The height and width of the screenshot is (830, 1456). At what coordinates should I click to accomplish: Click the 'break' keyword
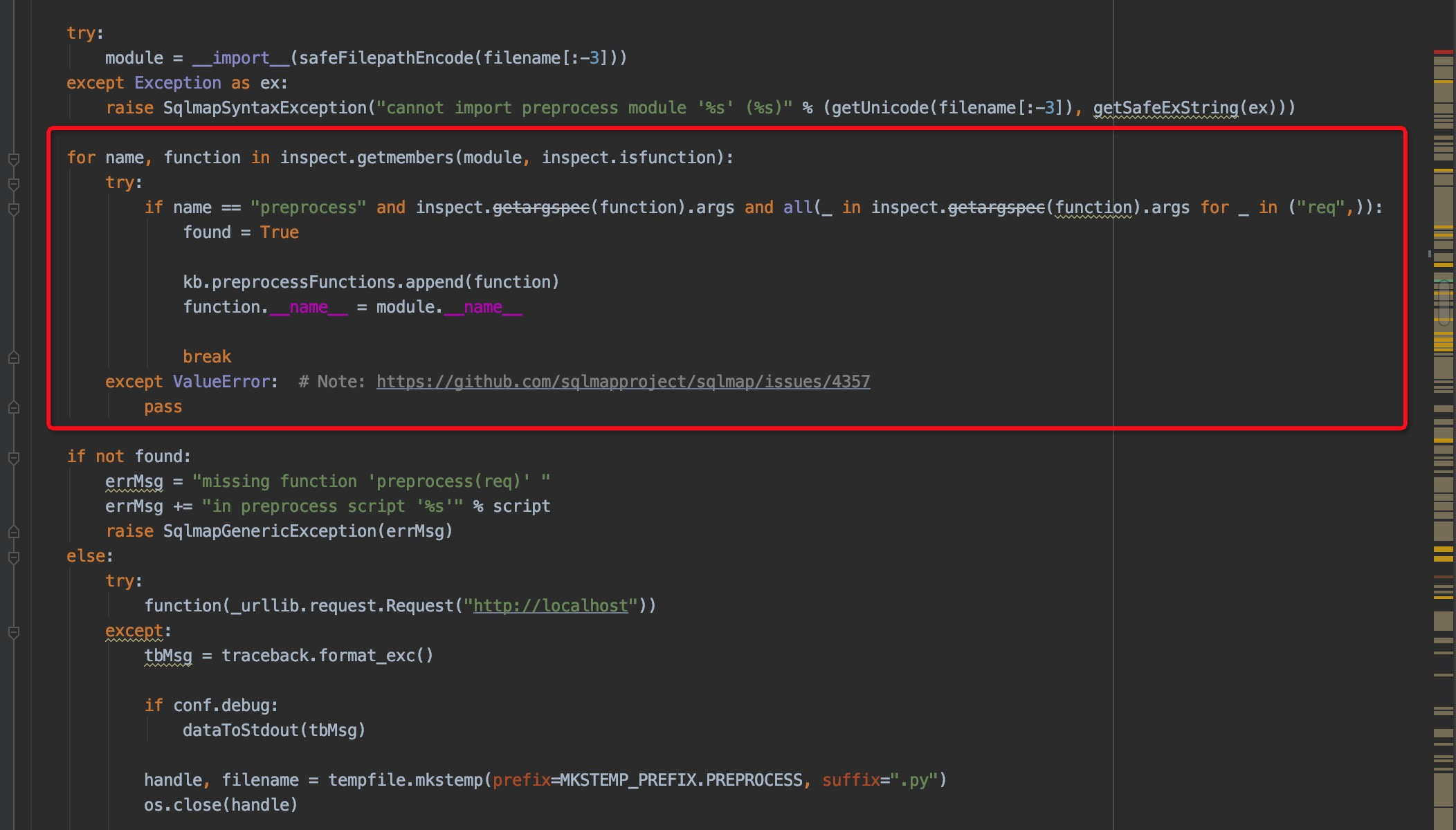(x=207, y=357)
